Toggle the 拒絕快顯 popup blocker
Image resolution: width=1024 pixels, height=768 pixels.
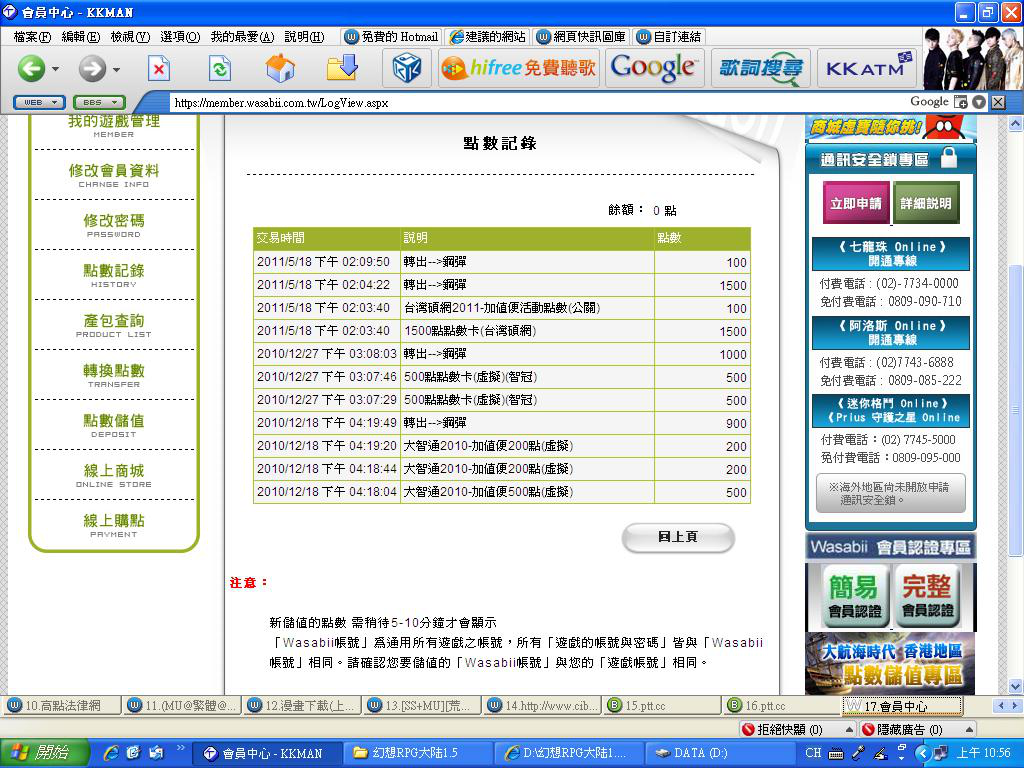point(783,730)
